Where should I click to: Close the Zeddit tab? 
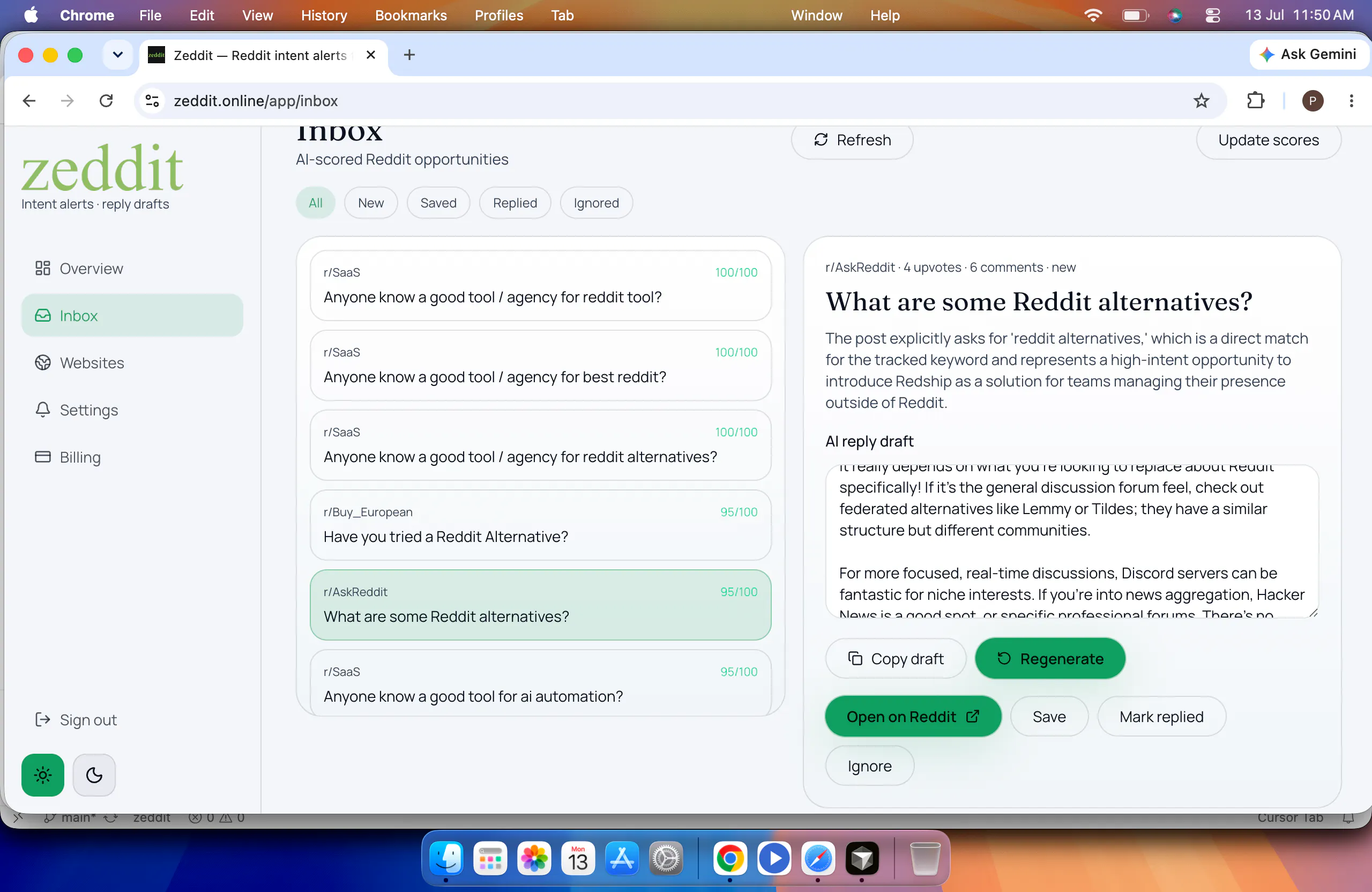tap(371, 55)
